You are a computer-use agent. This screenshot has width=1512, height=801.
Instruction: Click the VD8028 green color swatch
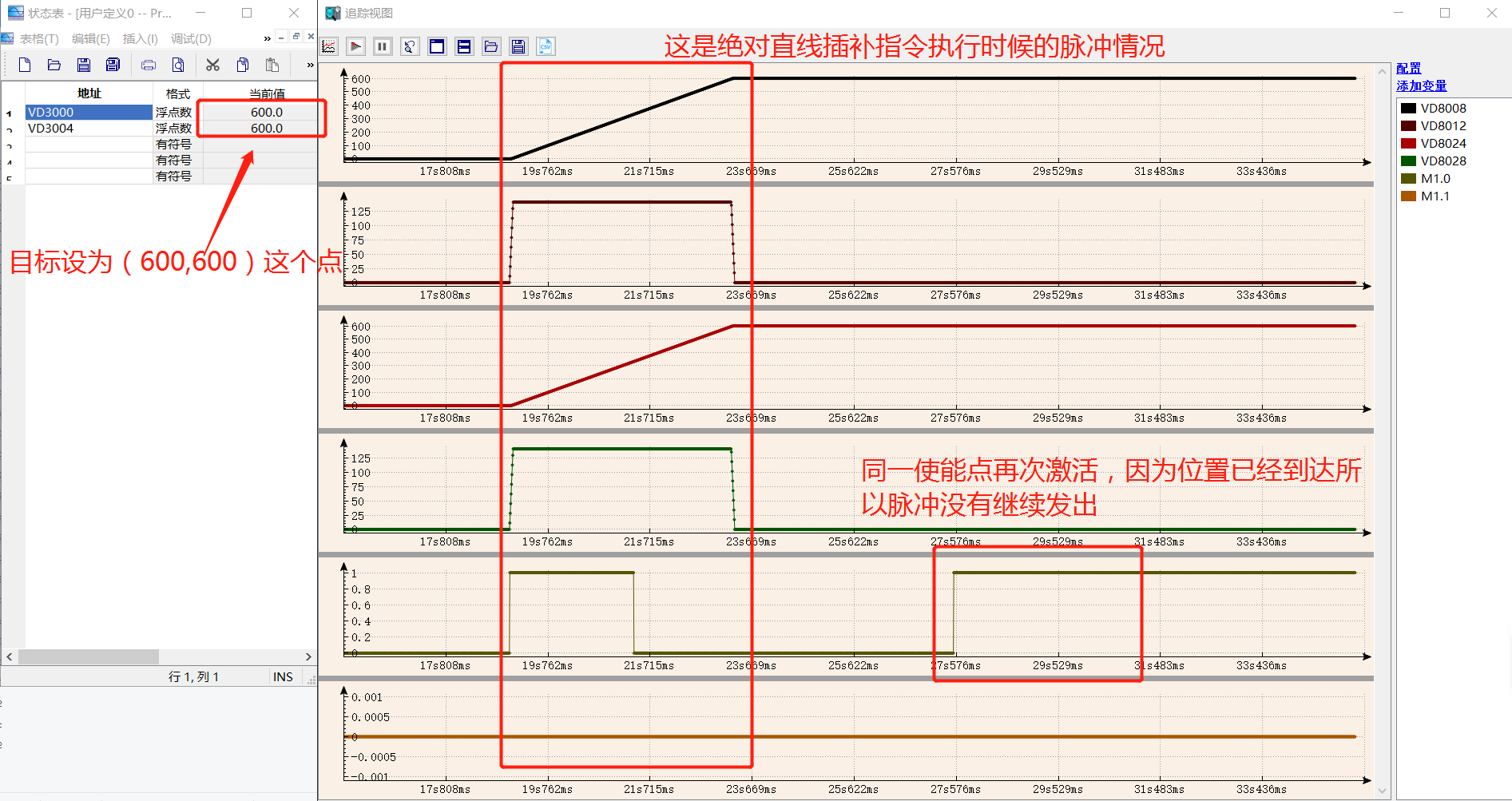1408,161
